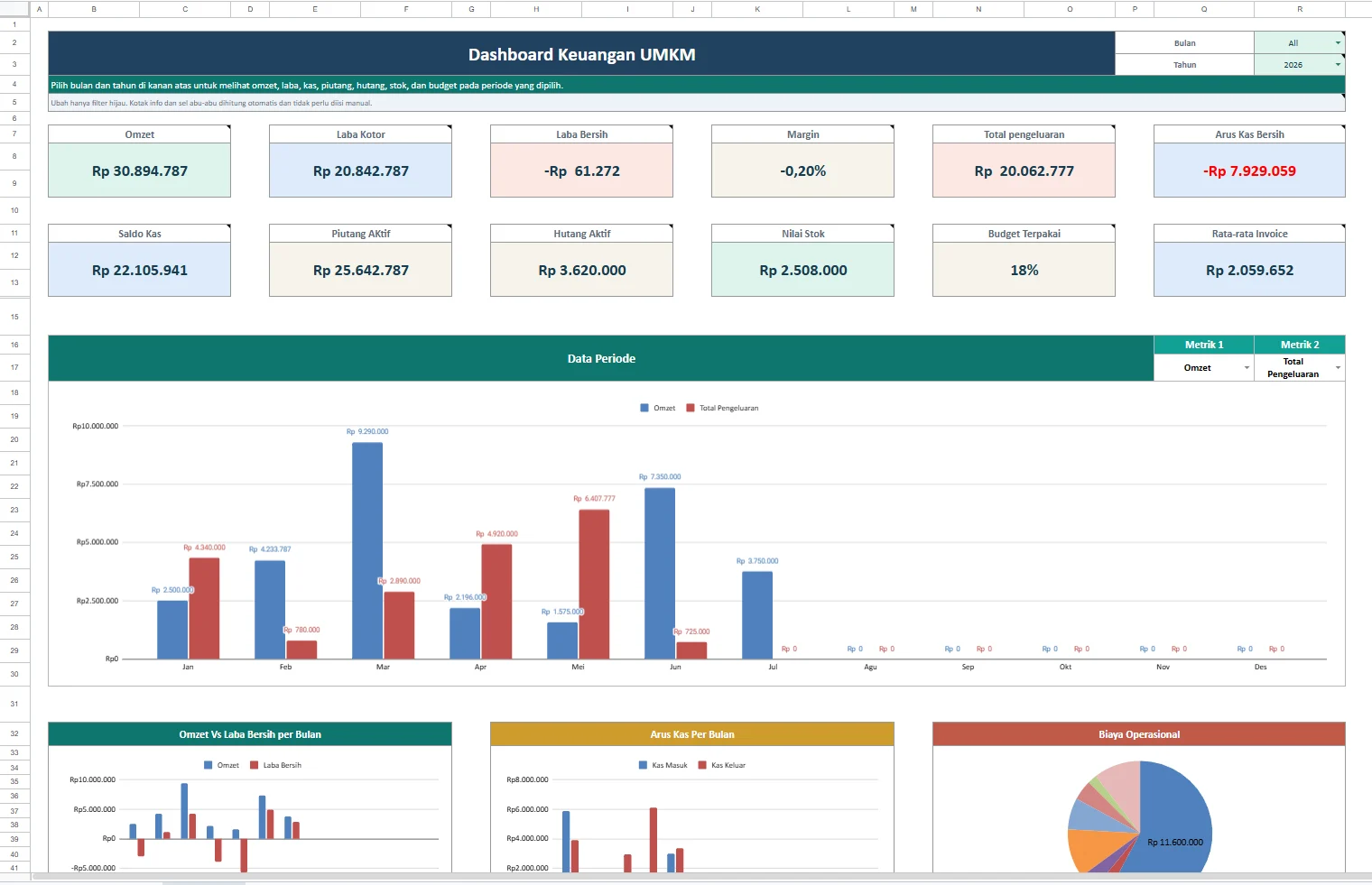This screenshot has height=885, width=1372.
Task: Click the Margin value -0,20%
Action: pos(803,171)
